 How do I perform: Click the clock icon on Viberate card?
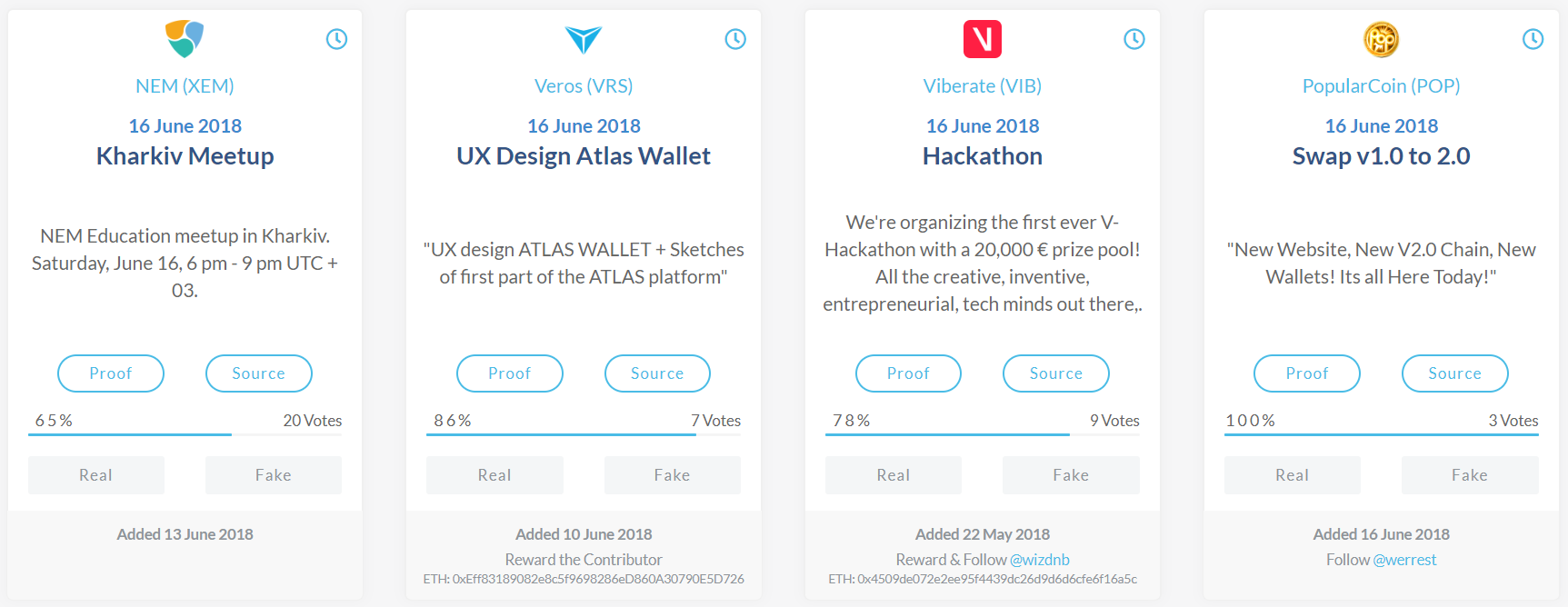coord(1134,39)
